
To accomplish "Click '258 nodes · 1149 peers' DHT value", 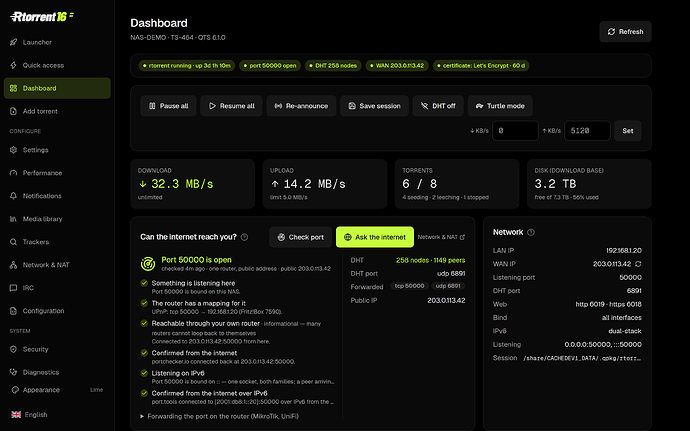I will click(x=430, y=260).
